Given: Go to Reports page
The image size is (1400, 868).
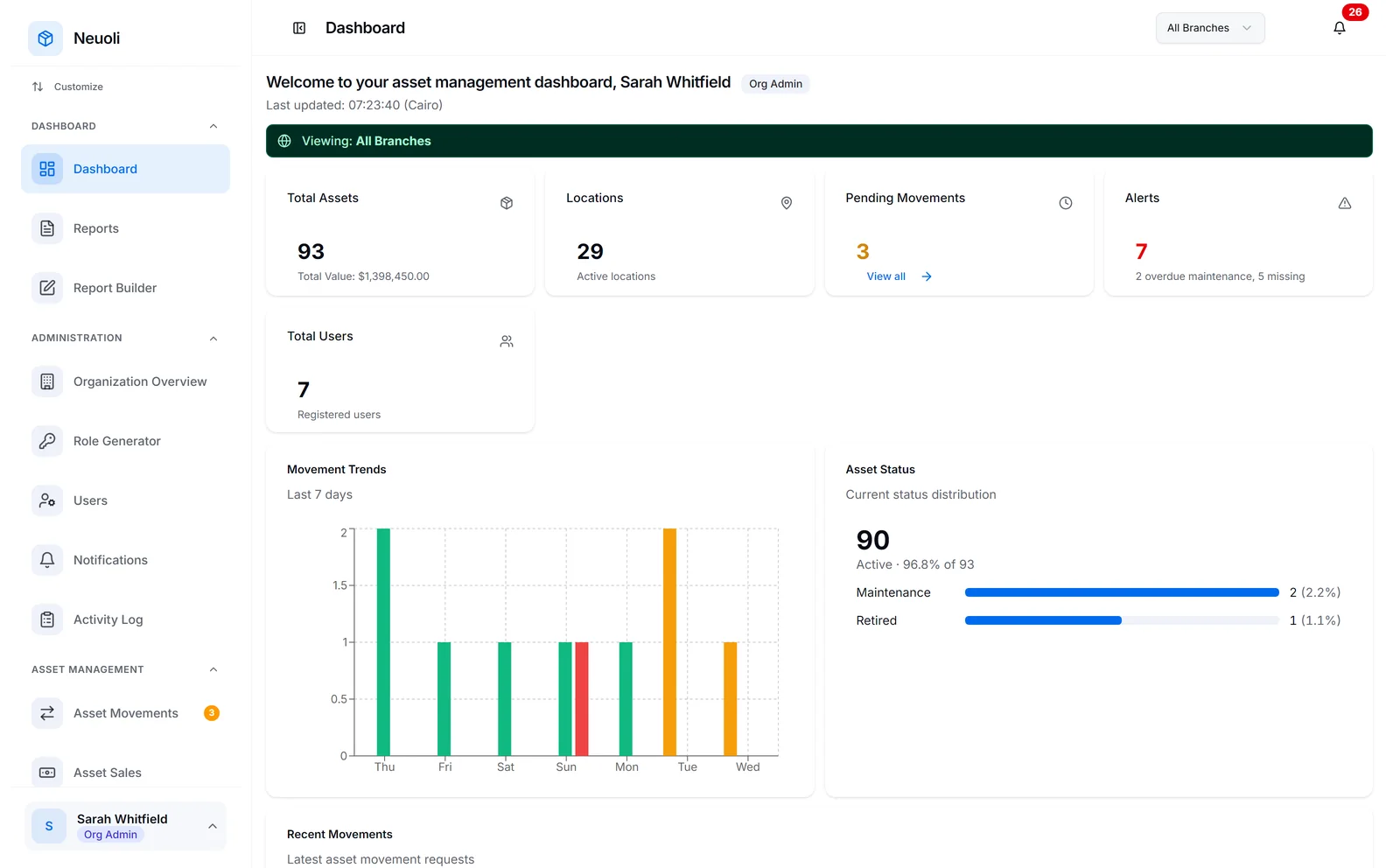Looking at the screenshot, I should pyautogui.click(x=125, y=228).
